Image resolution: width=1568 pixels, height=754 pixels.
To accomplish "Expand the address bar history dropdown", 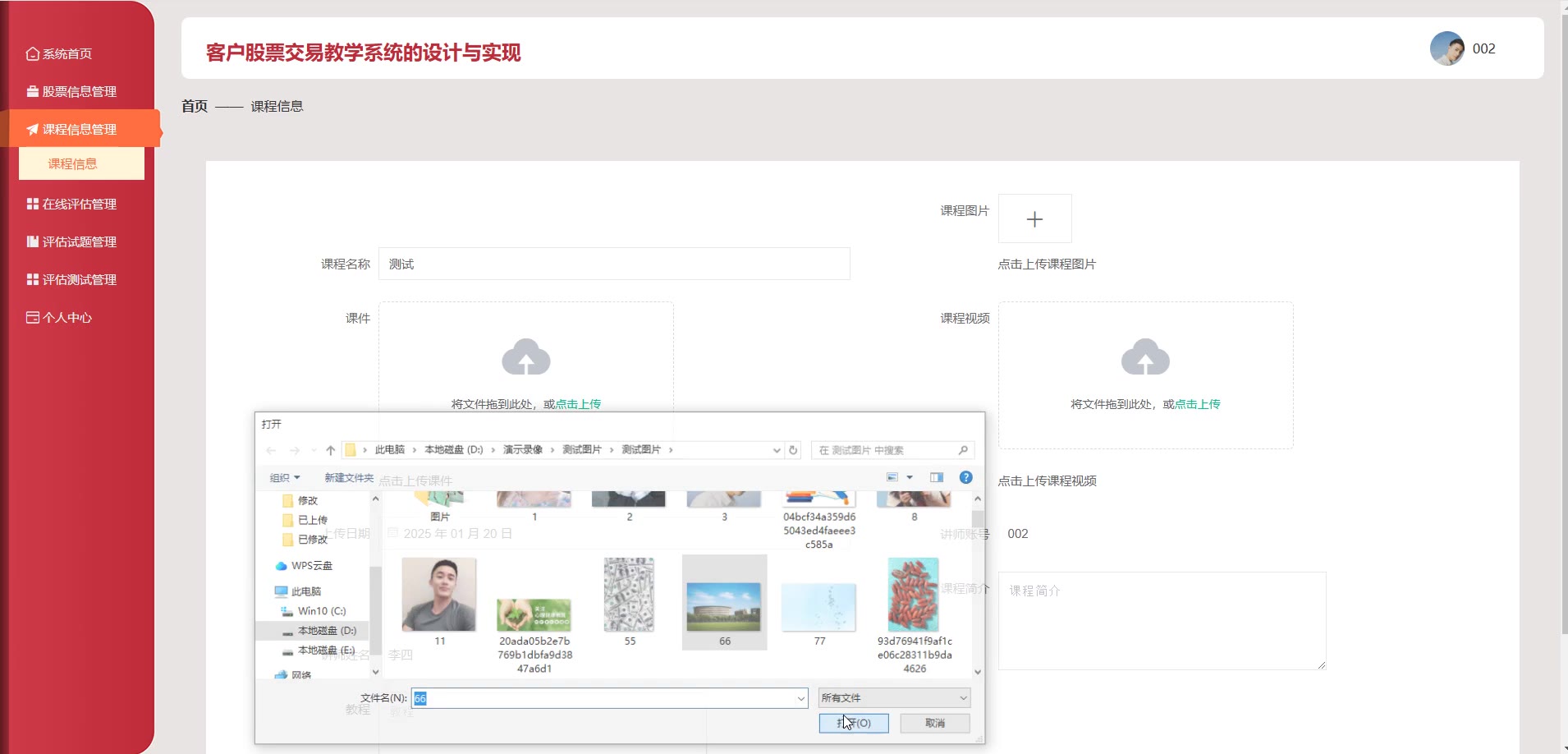I will tap(776, 450).
